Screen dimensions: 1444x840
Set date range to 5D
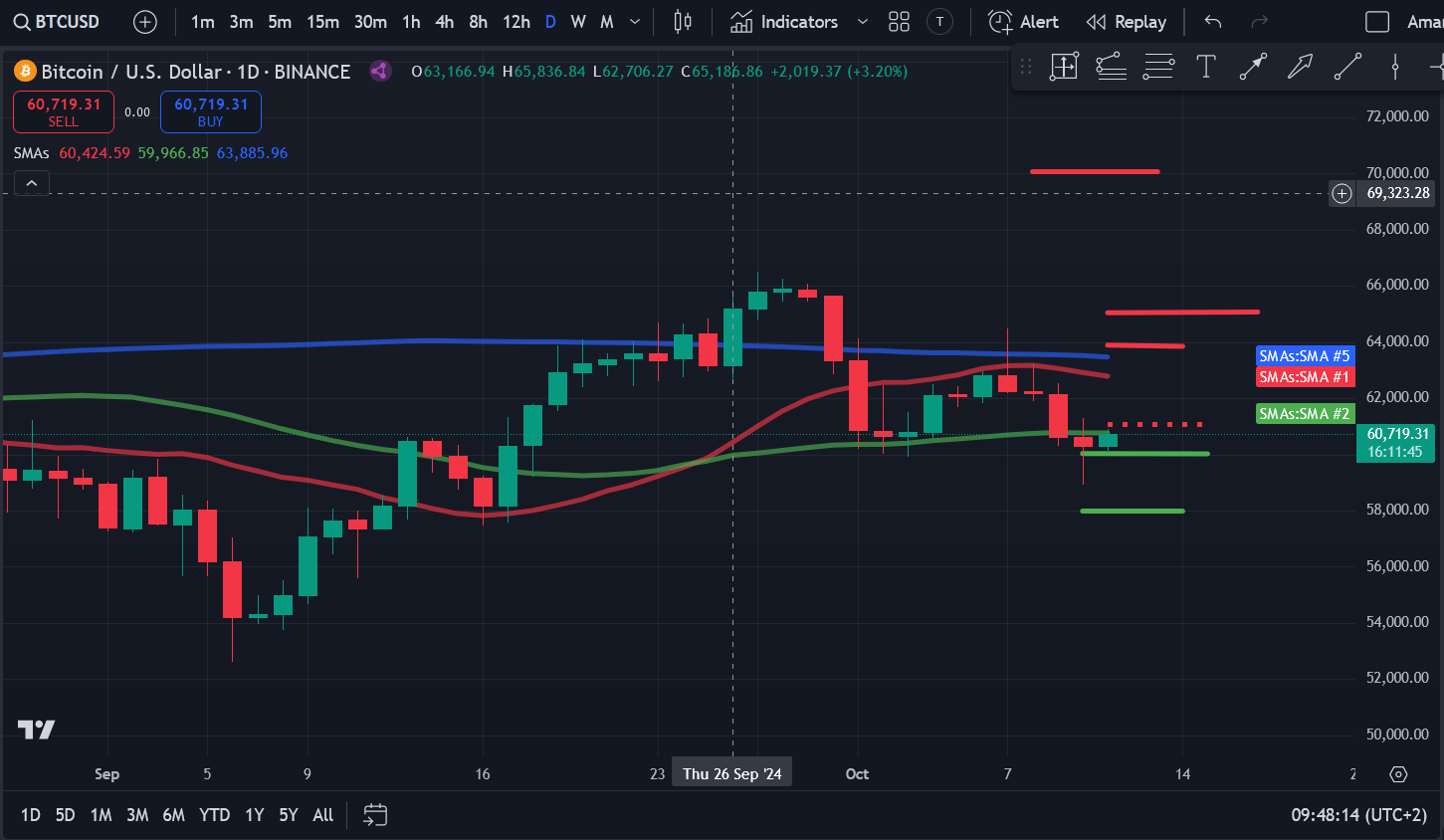[x=65, y=815]
